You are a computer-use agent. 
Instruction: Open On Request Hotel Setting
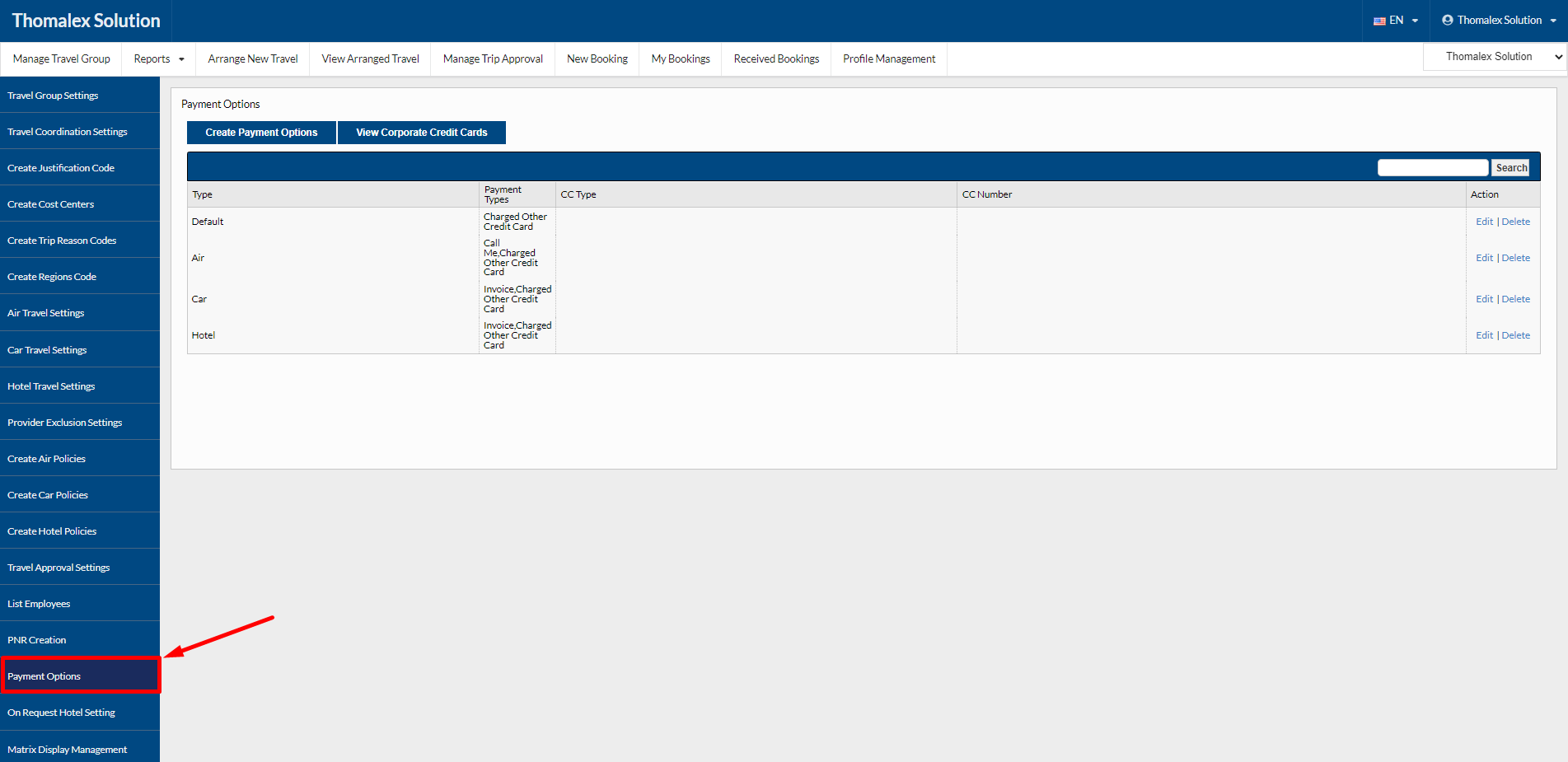coord(80,713)
